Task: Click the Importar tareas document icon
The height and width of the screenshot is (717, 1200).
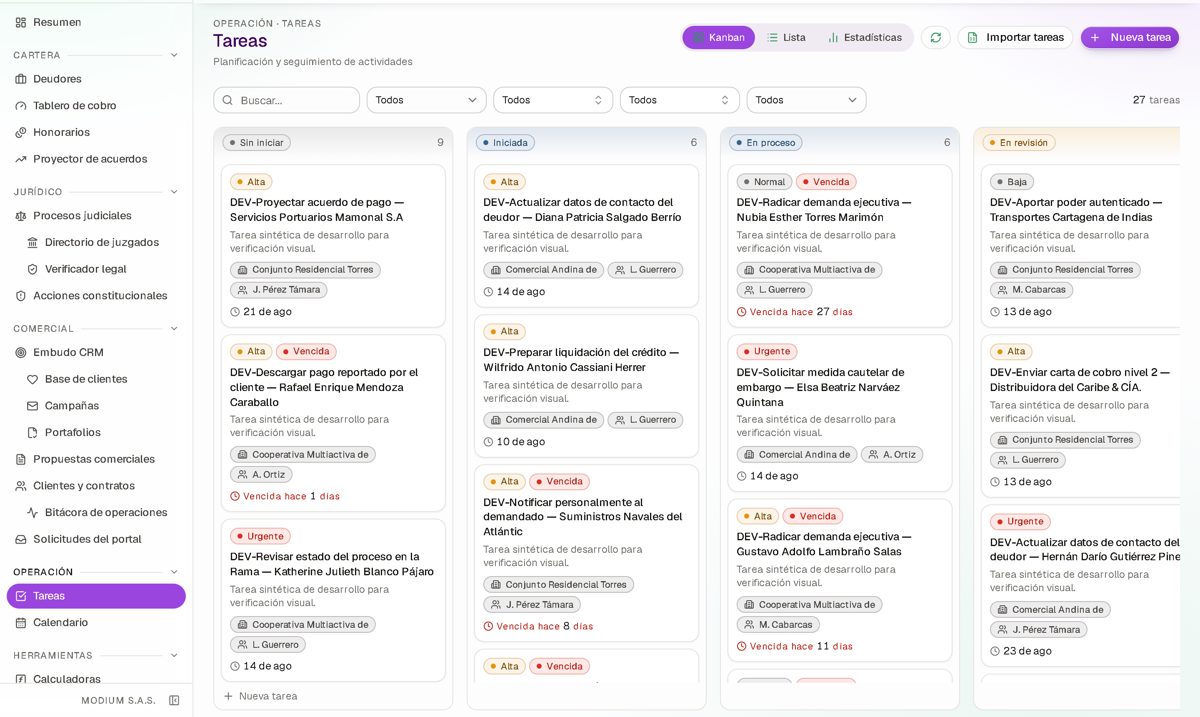Action: tap(972, 37)
